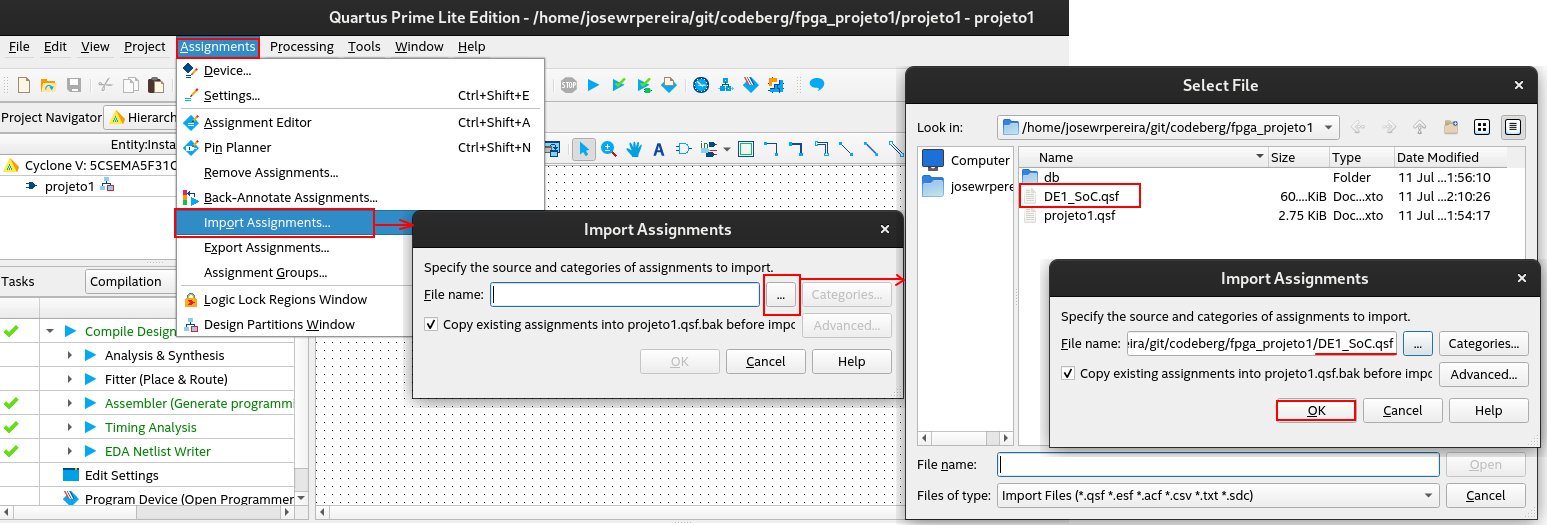The image size is (1547, 525).
Task: Open the Files of type dropdown
Action: coord(1428,495)
